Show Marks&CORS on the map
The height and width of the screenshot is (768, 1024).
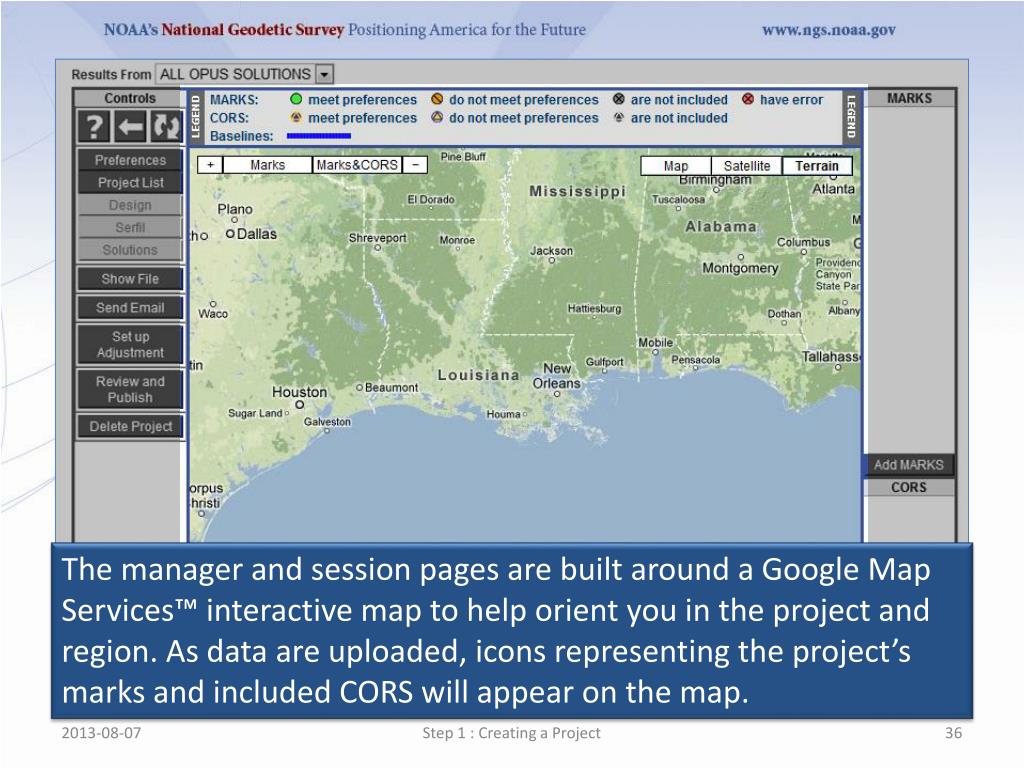(x=357, y=165)
